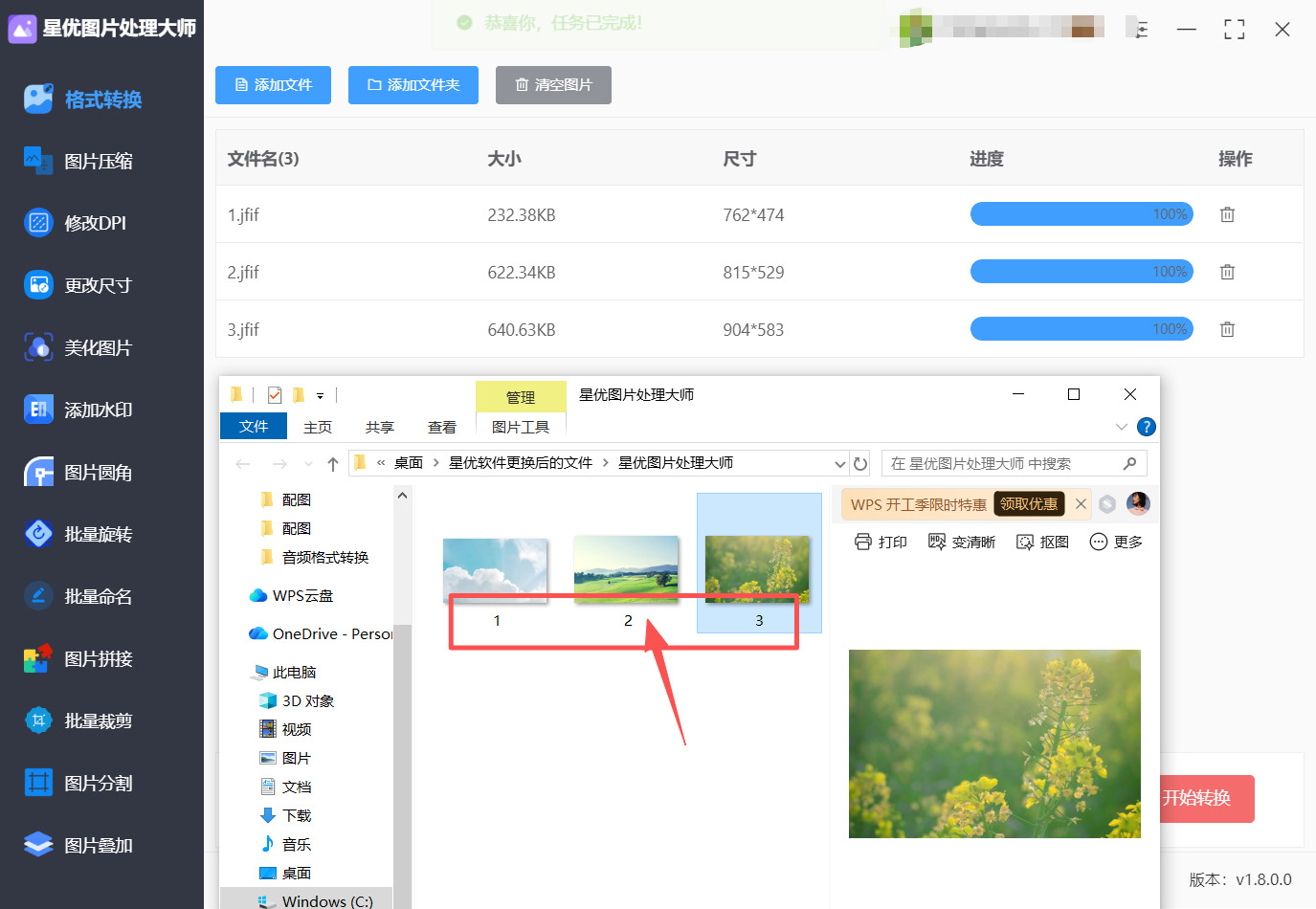Click the user avatar in the preview pane
Viewport: 1316px width, 909px height.
(x=1138, y=503)
